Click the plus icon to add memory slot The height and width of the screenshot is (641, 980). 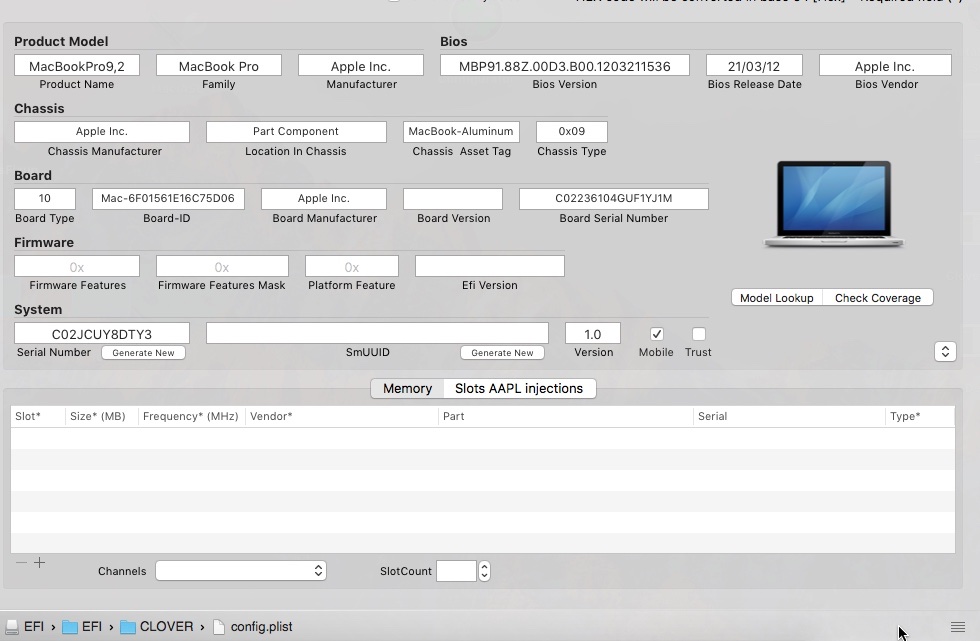click(39, 563)
